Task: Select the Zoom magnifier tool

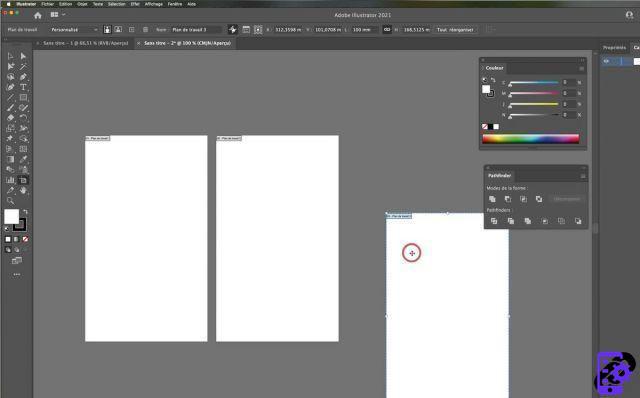Action: click(x=11, y=201)
